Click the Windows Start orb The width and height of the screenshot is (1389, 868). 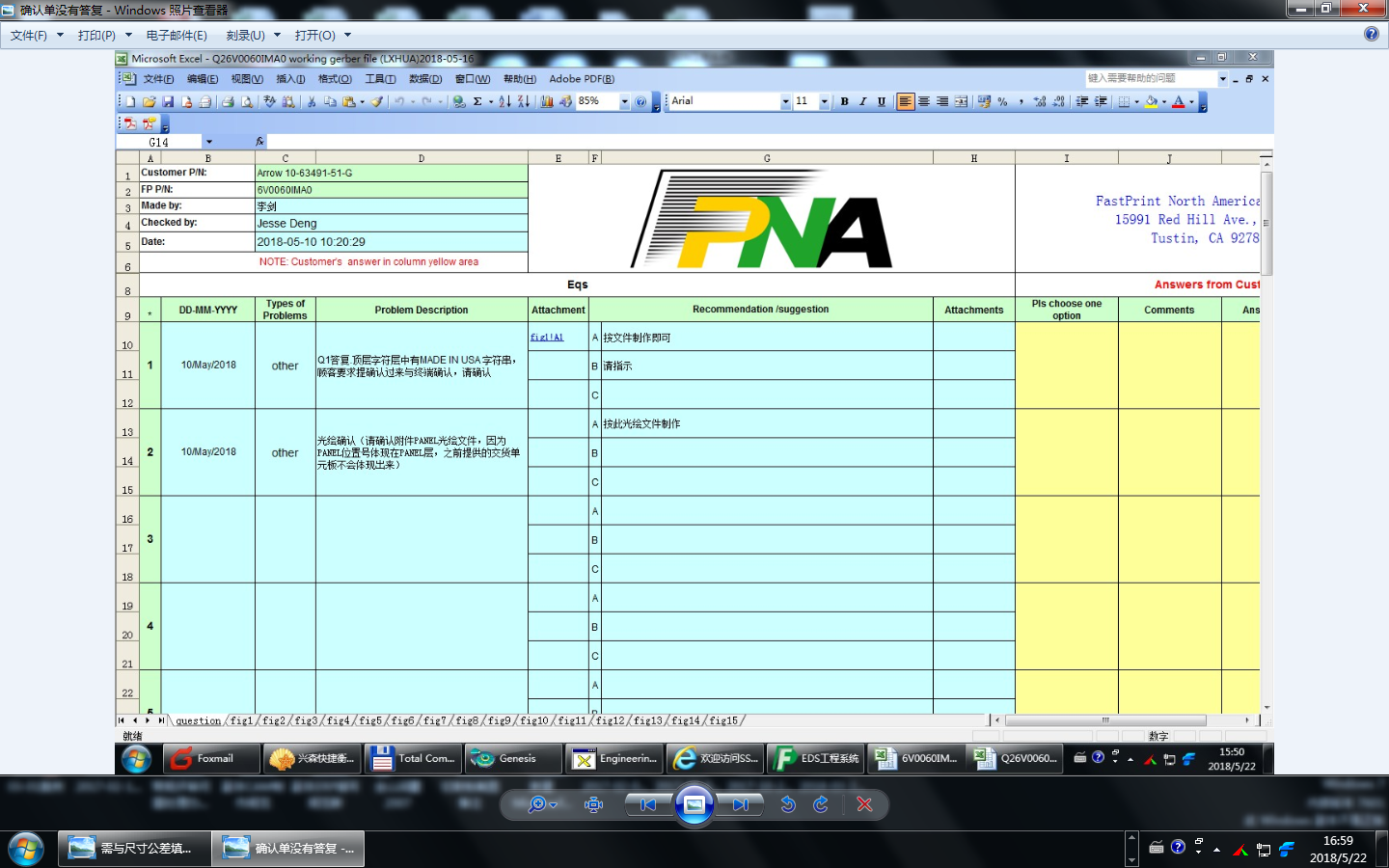(26, 849)
